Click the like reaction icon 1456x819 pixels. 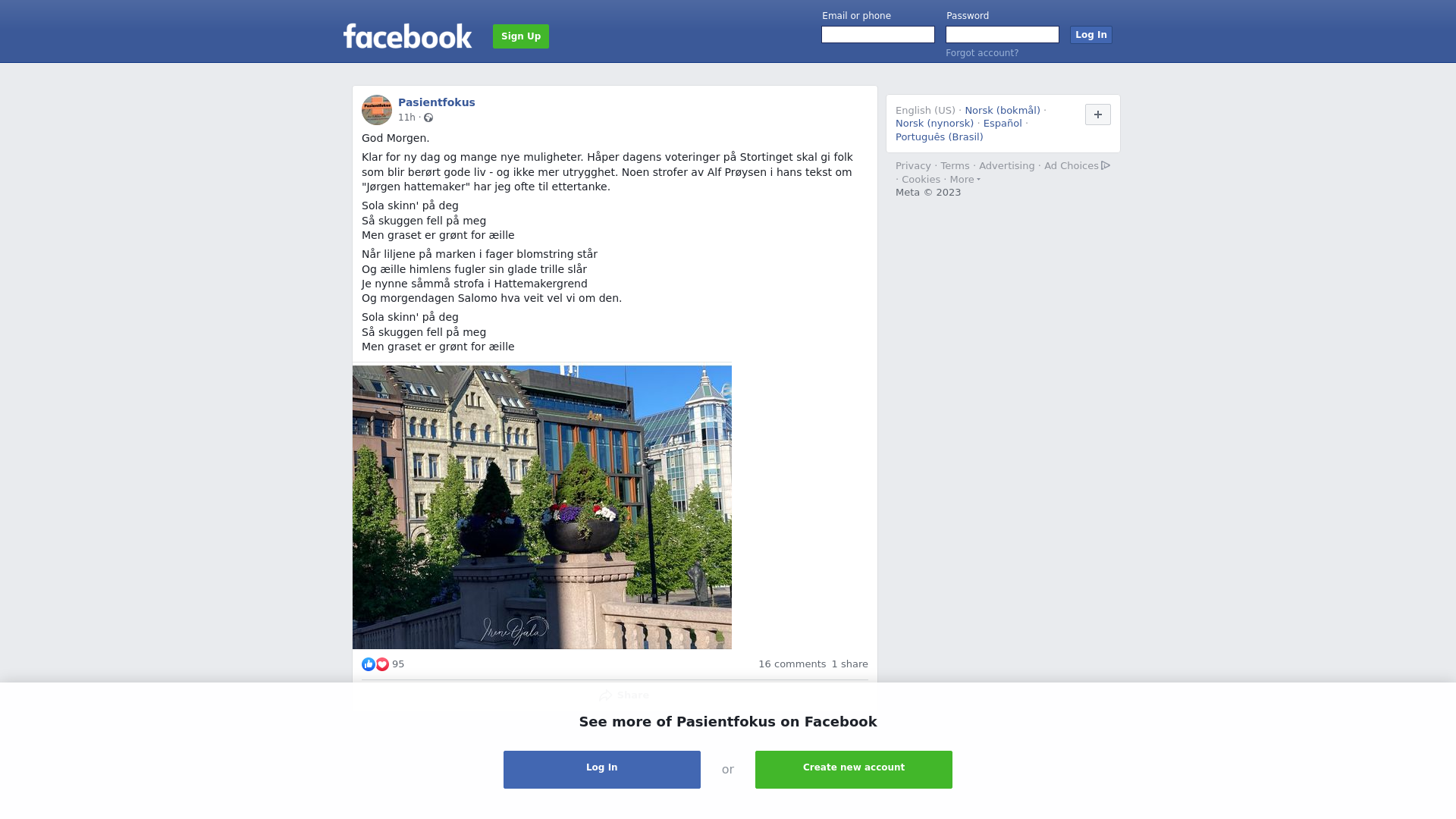(369, 664)
